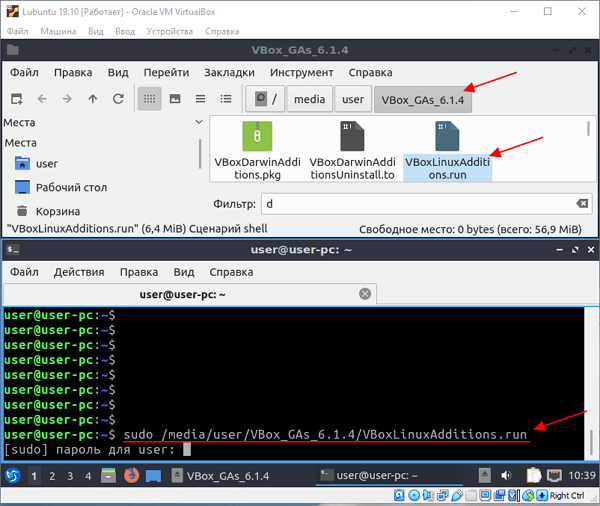This screenshot has height=506, width=600.
Task: Open the clipboard manager tray icon
Action: [x=534, y=475]
